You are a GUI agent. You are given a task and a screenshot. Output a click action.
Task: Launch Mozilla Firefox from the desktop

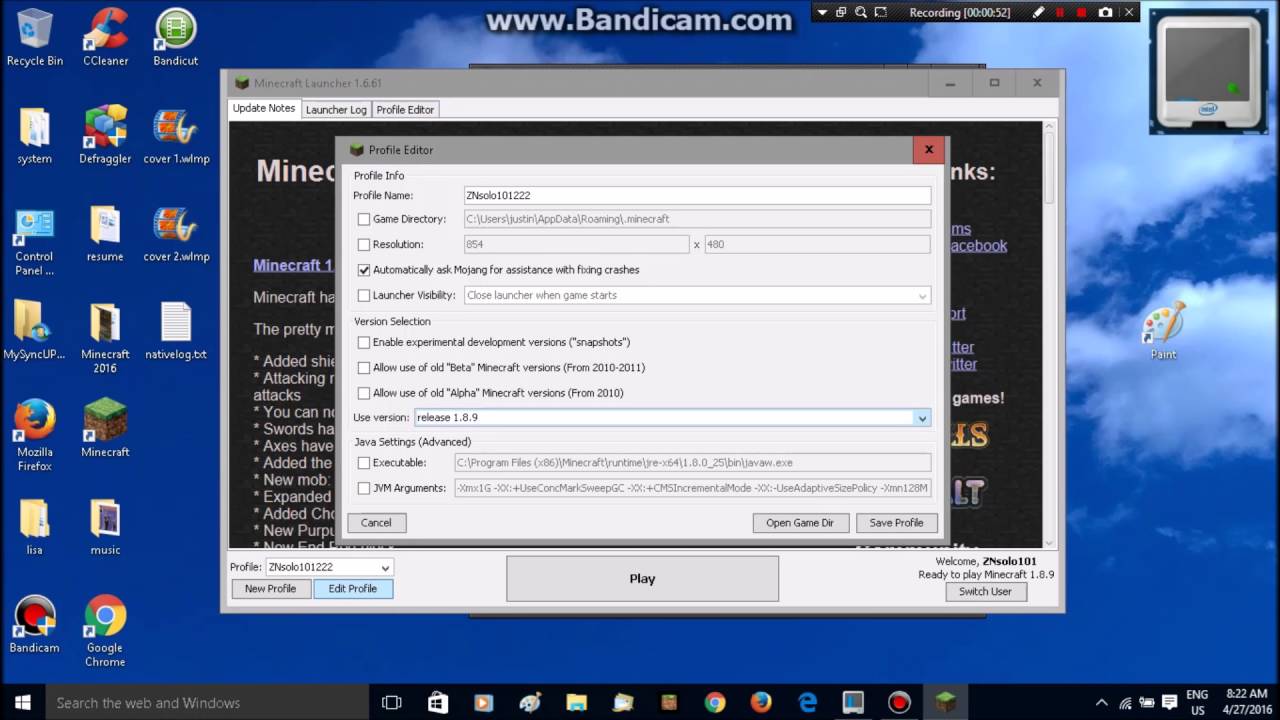34,436
